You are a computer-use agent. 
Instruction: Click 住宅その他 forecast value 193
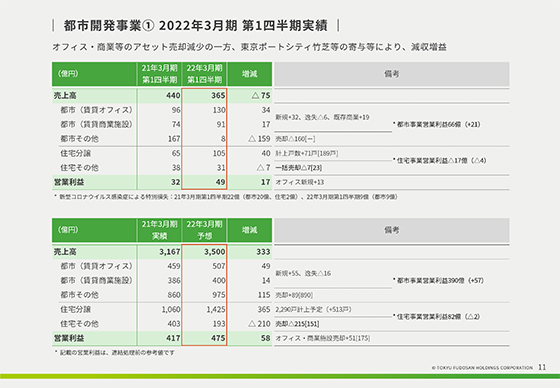coord(219,324)
